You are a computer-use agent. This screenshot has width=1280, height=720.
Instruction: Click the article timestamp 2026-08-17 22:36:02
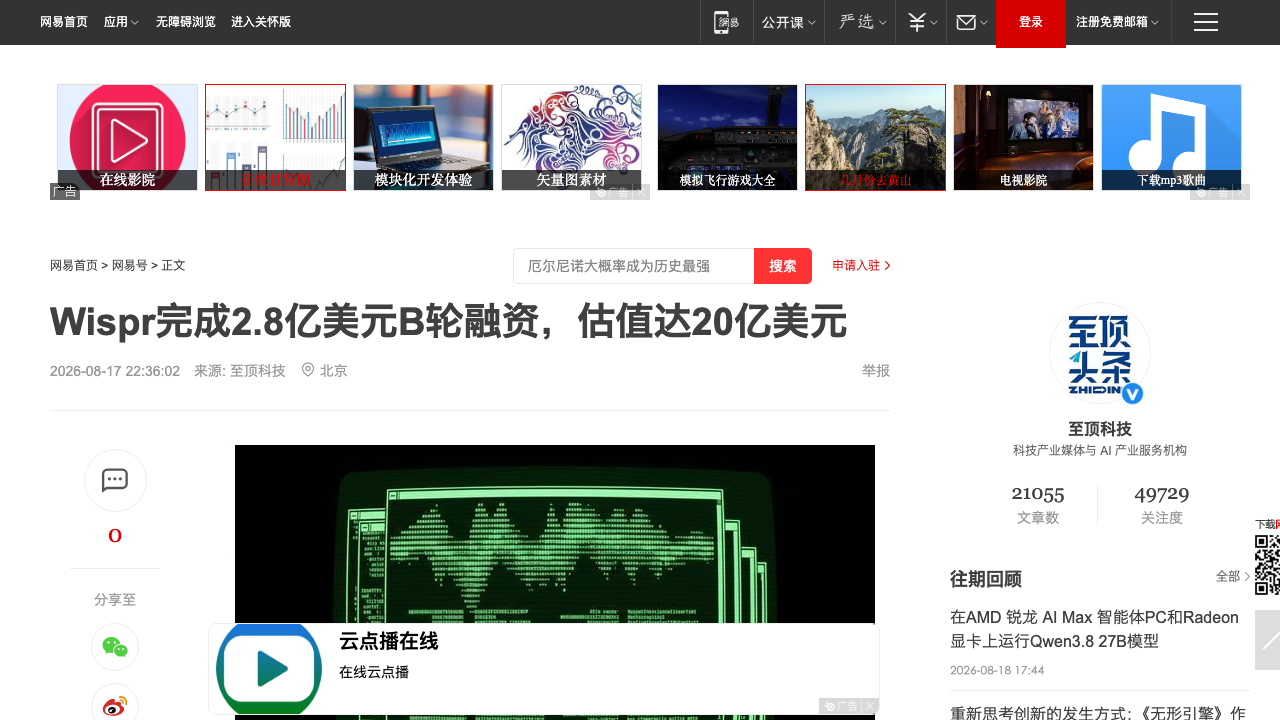click(x=115, y=371)
